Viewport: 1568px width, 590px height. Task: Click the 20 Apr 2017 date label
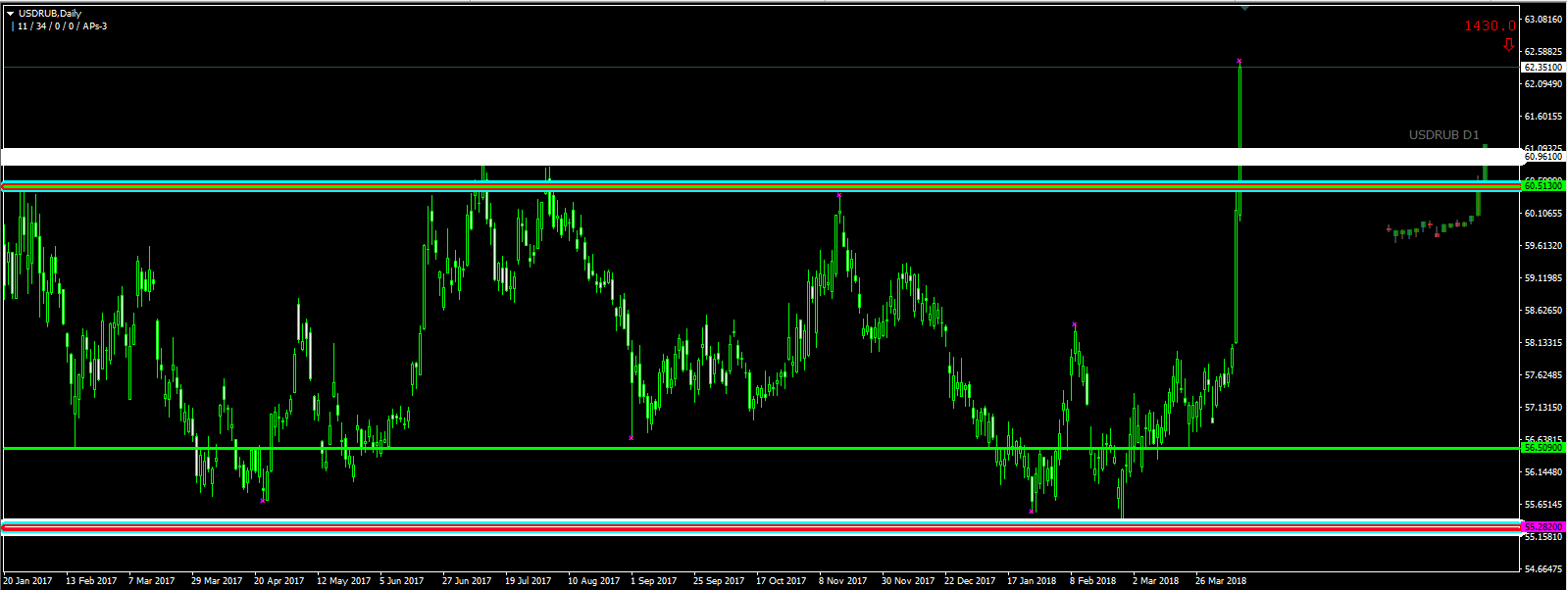pos(279,581)
